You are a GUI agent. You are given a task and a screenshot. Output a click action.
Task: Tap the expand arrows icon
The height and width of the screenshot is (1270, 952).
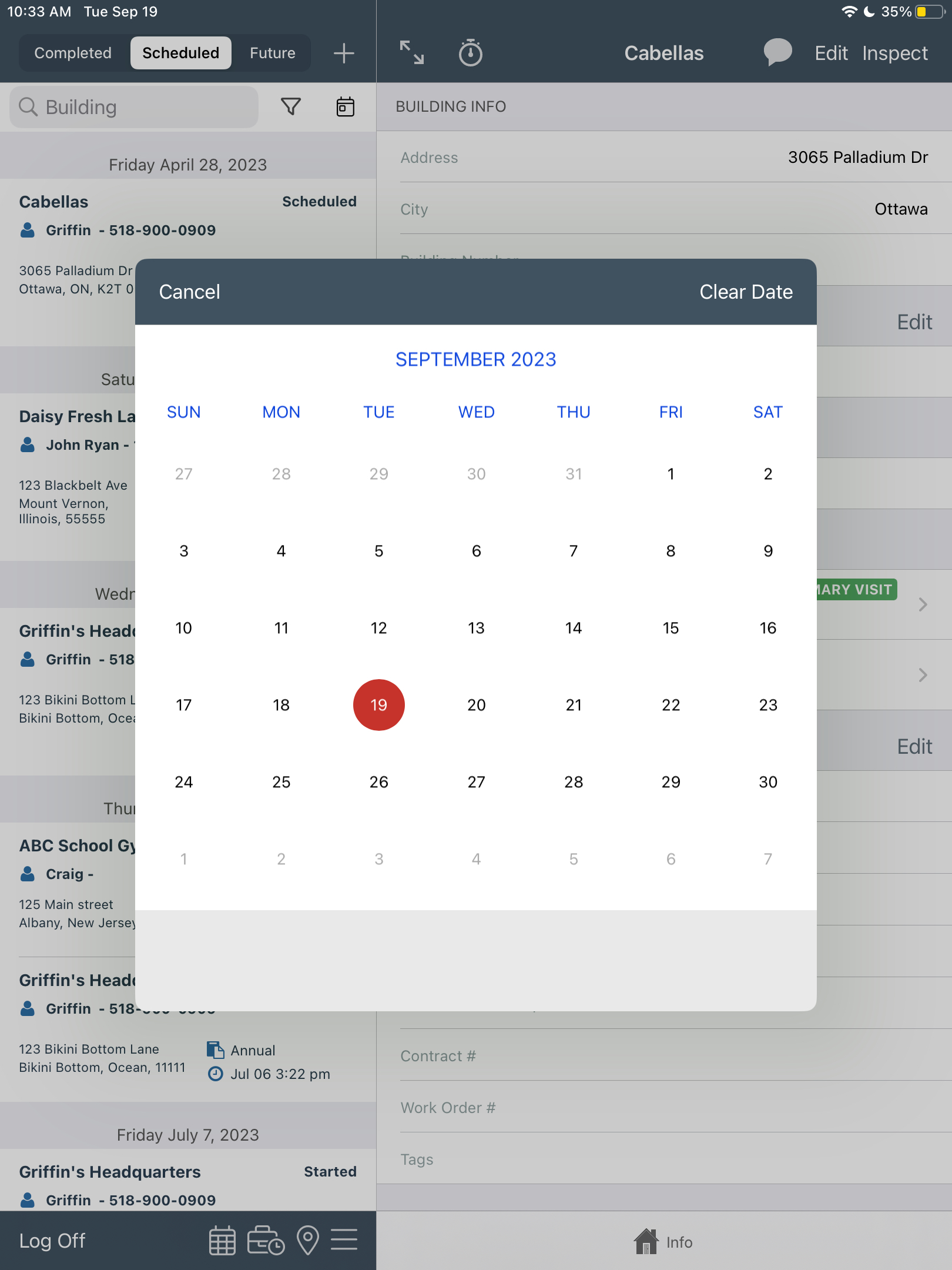coord(411,53)
